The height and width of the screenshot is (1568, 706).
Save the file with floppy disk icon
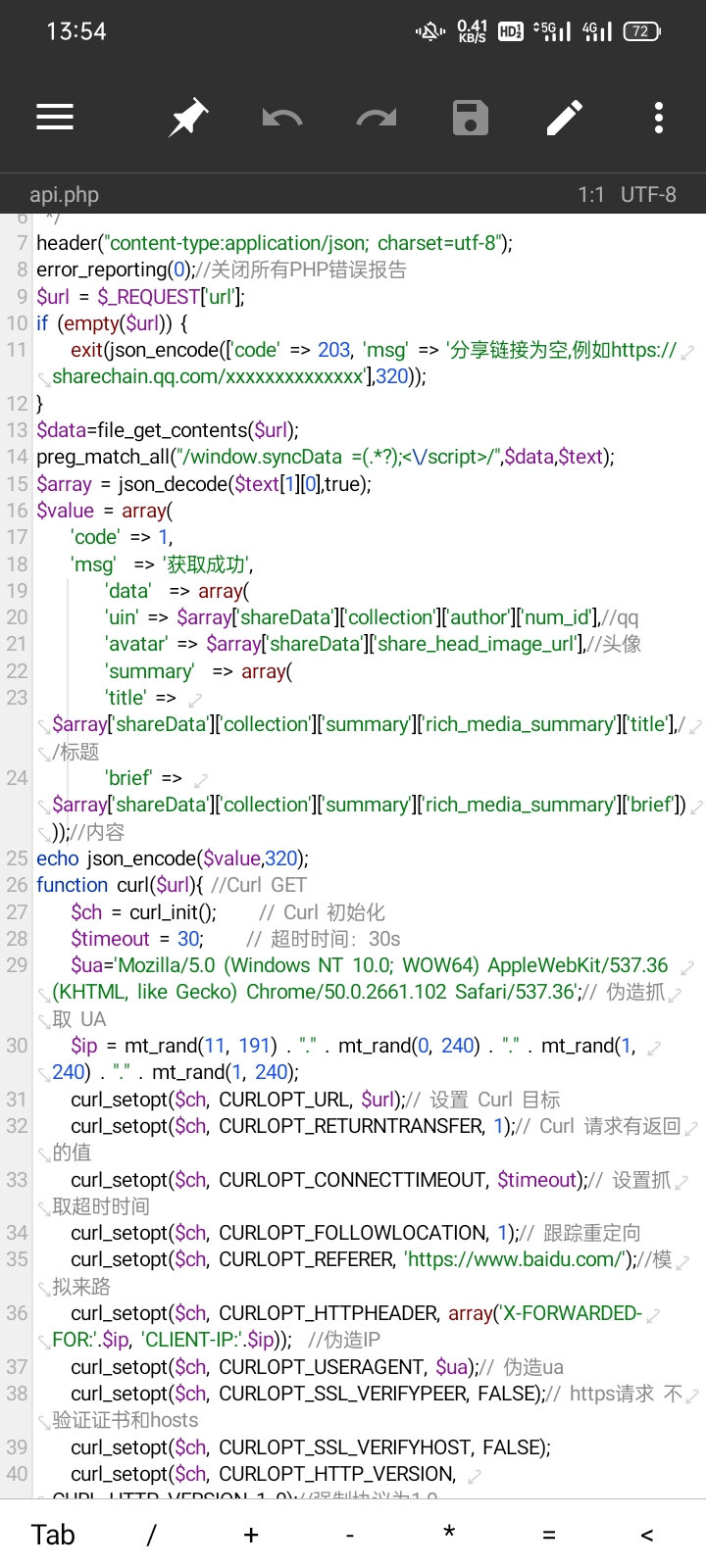[x=471, y=118]
